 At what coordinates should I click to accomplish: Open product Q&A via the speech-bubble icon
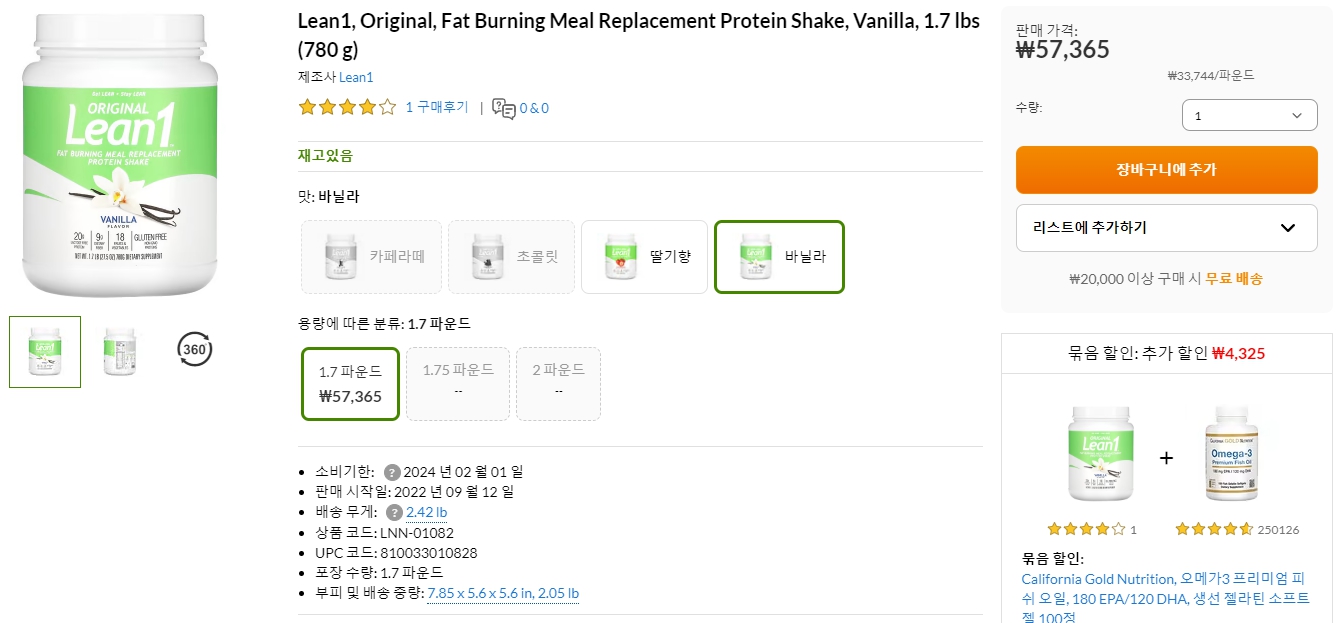click(x=502, y=109)
